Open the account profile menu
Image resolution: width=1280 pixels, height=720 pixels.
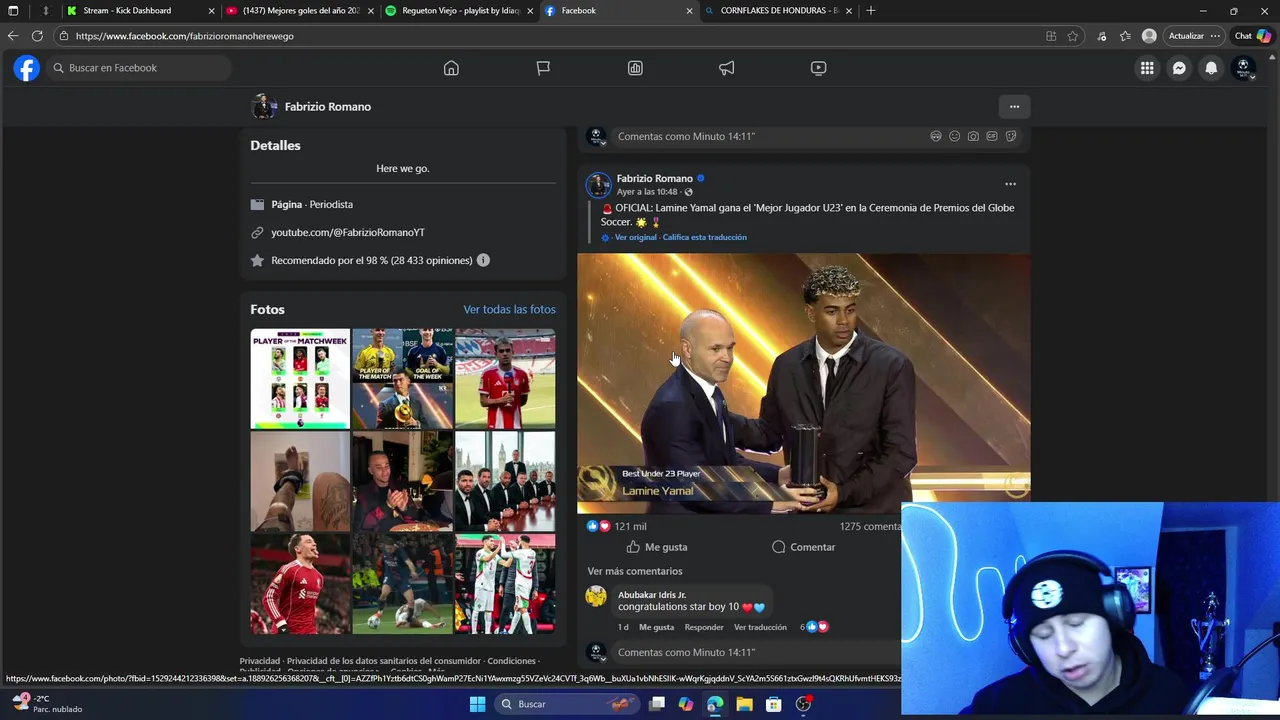[1244, 68]
